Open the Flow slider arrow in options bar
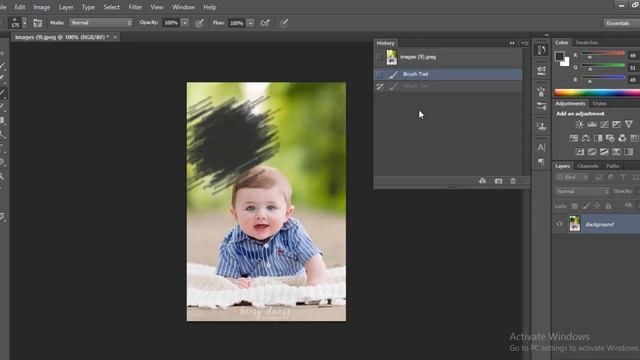Viewport: 640px width, 360px height. click(251, 23)
